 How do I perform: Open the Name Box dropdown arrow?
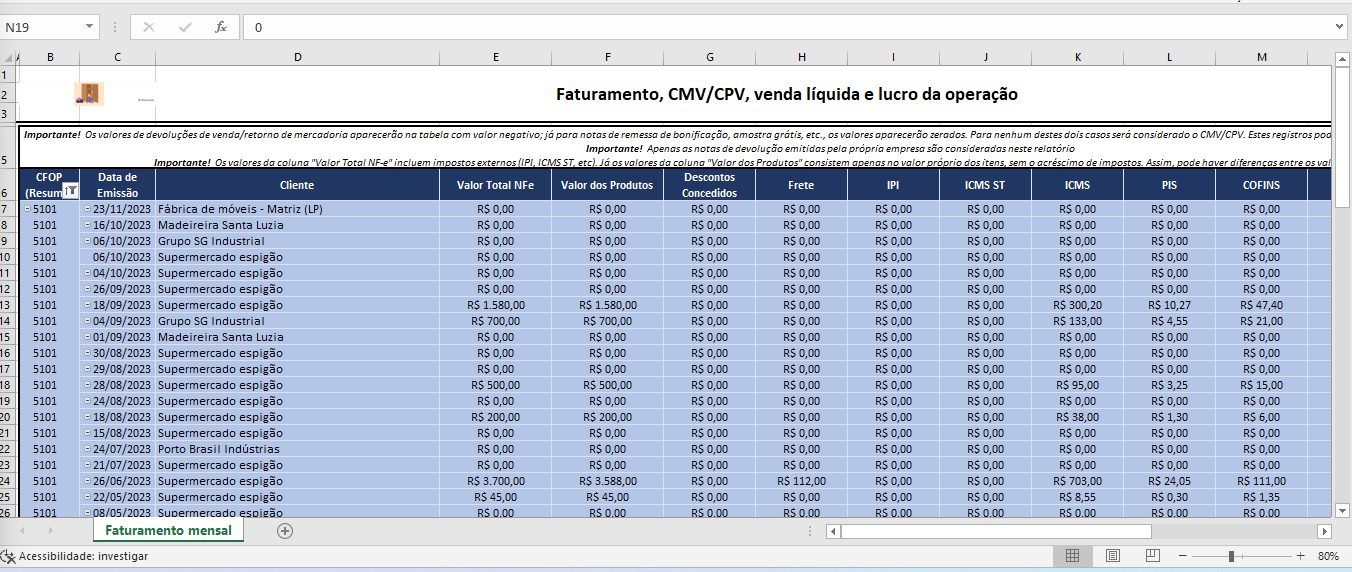90,27
